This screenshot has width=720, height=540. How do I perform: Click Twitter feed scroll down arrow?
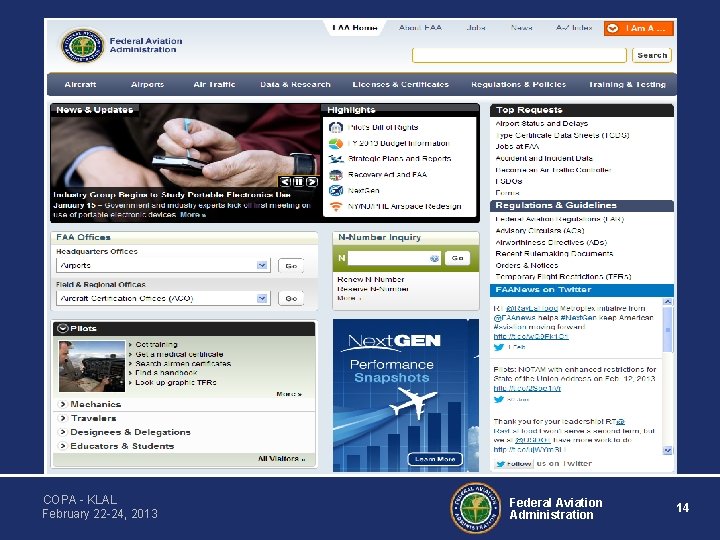click(x=668, y=451)
